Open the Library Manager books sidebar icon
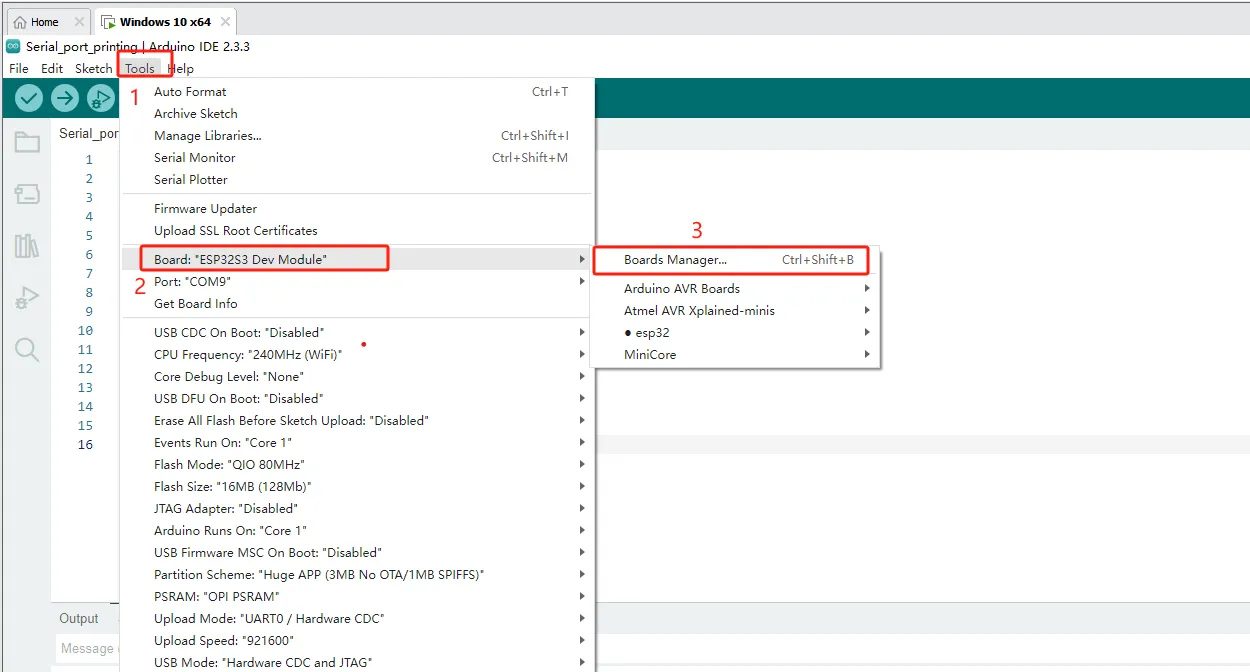Viewport: 1250px width, 672px height. (x=27, y=246)
